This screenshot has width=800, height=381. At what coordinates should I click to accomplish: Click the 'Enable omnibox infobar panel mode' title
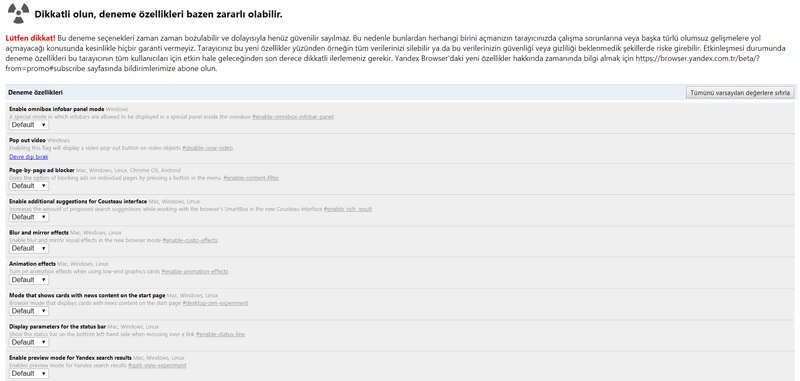57,109
